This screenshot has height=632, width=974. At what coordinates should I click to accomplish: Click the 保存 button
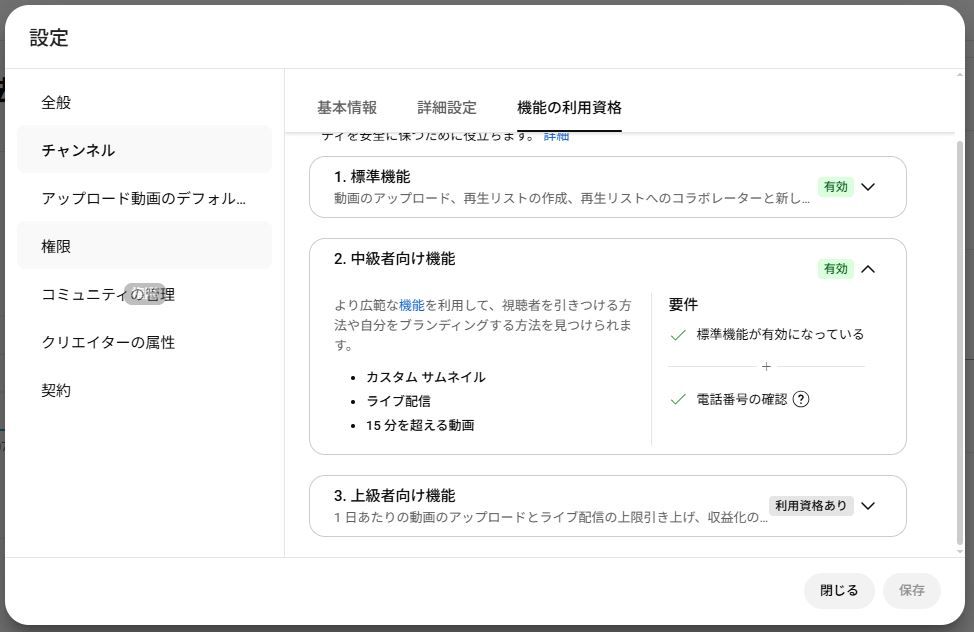911,590
